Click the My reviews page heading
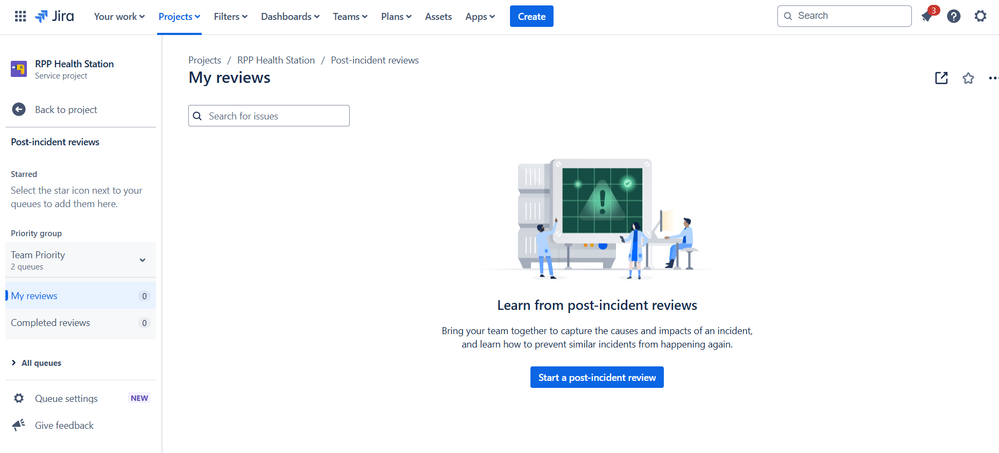999x453 pixels. point(229,78)
